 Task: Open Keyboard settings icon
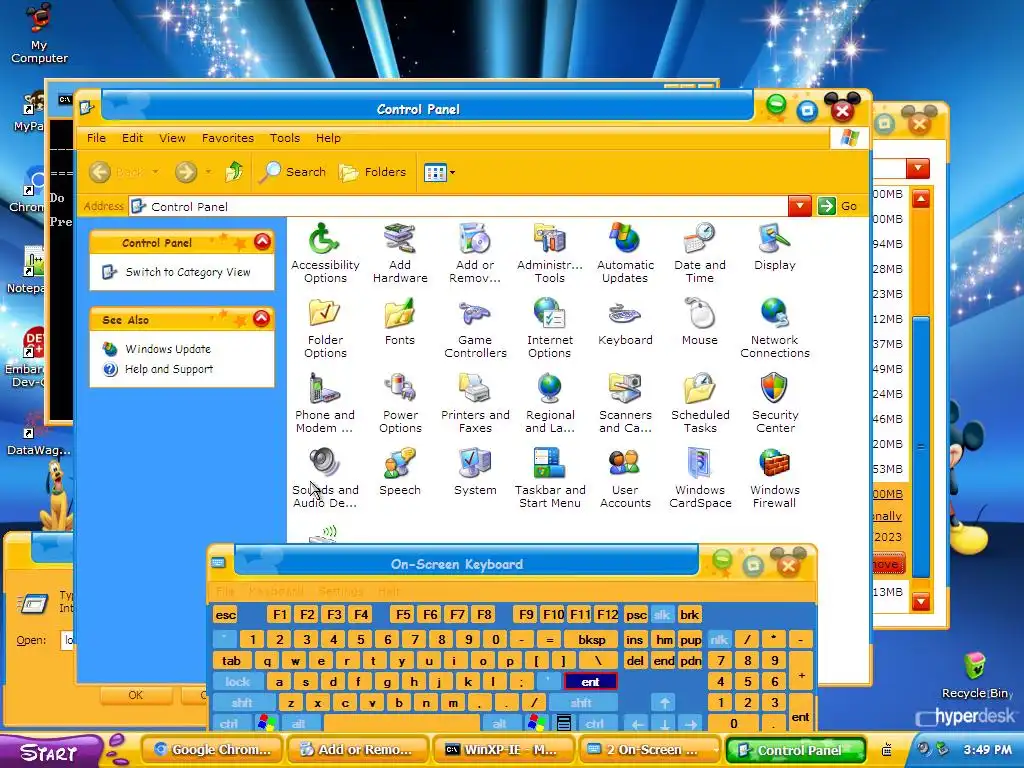[625, 322]
